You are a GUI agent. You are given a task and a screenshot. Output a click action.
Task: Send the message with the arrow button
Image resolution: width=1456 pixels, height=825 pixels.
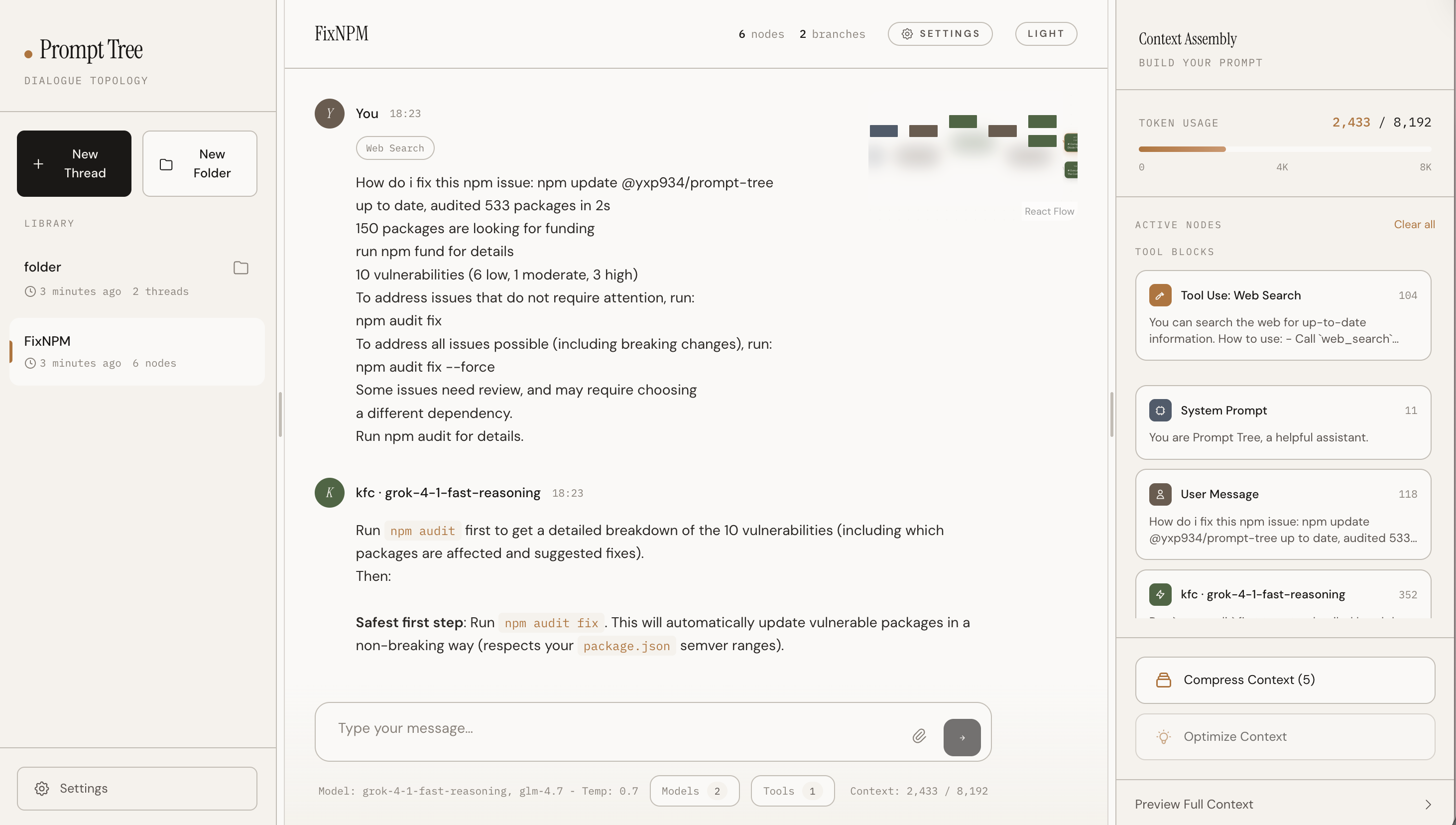coord(962,737)
